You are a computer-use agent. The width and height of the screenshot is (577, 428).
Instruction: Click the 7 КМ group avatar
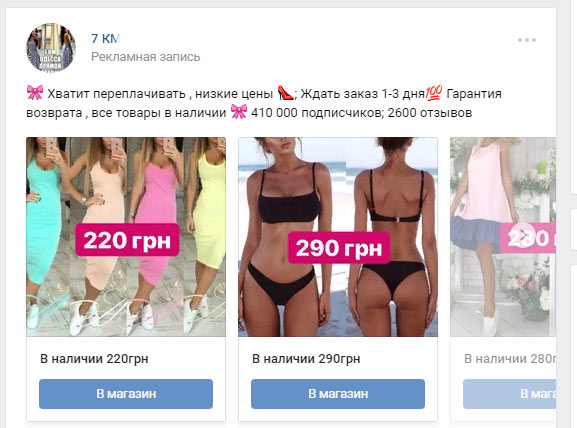(x=51, y=47)
